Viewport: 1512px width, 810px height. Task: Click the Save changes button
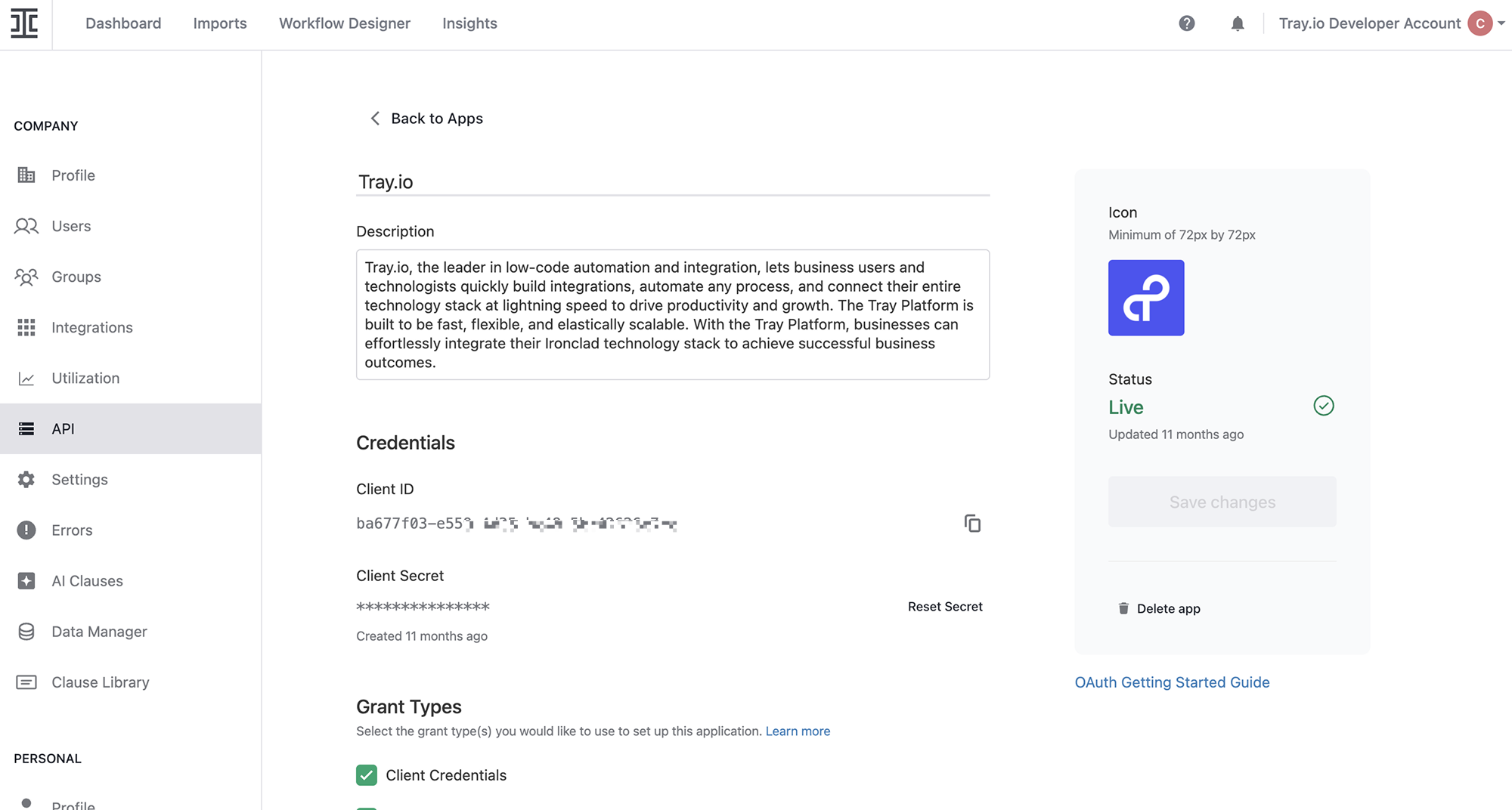click(x=1222, y=502)
